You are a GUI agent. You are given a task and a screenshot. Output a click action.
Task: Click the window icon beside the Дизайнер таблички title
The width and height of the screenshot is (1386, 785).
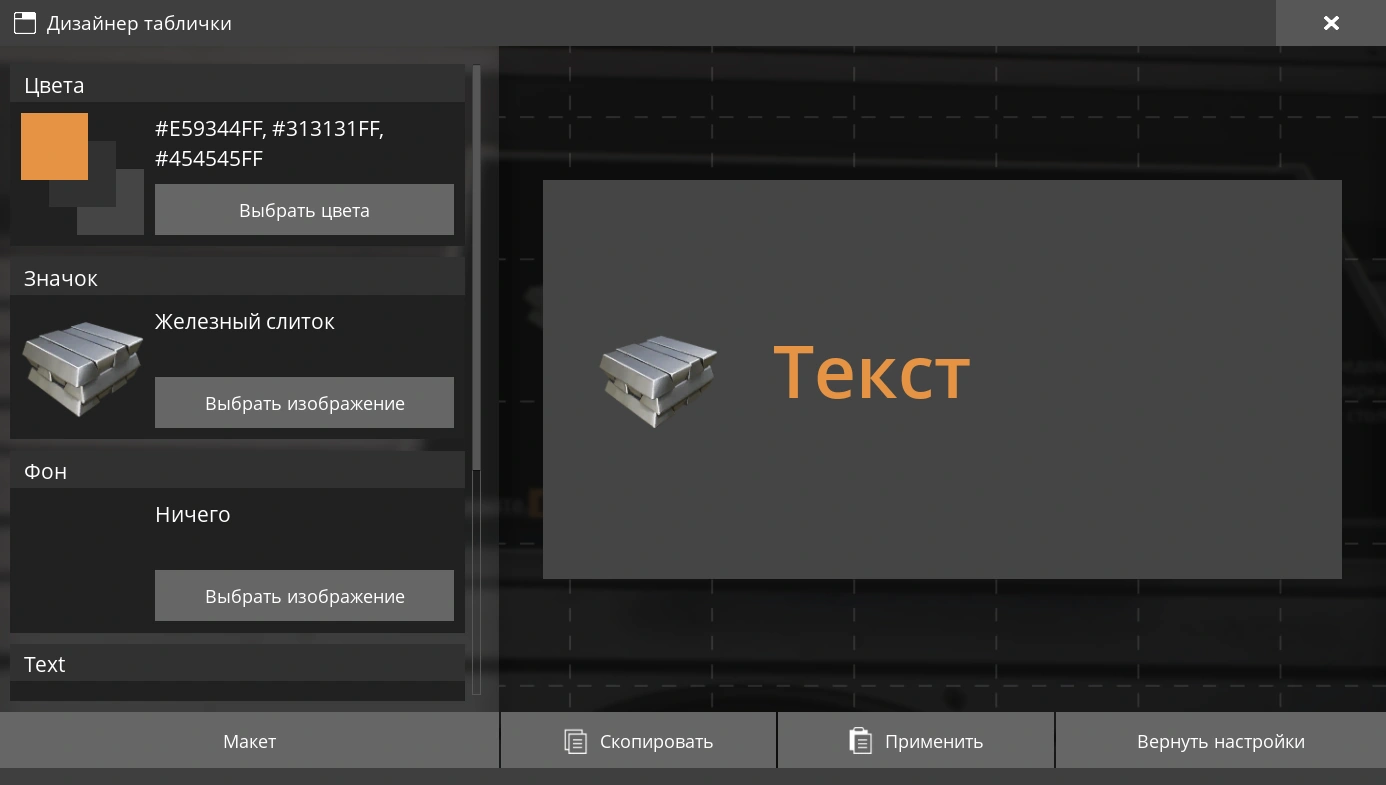tap(24, 23)
